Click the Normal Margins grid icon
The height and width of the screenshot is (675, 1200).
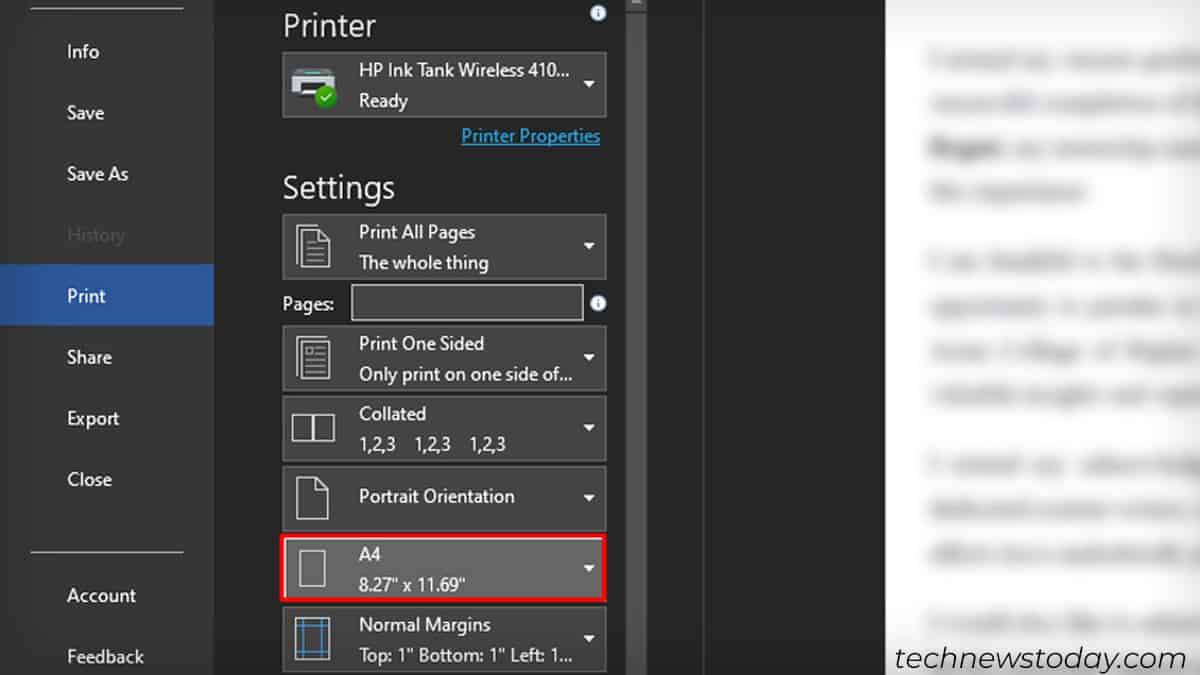[x=314, y=638]
